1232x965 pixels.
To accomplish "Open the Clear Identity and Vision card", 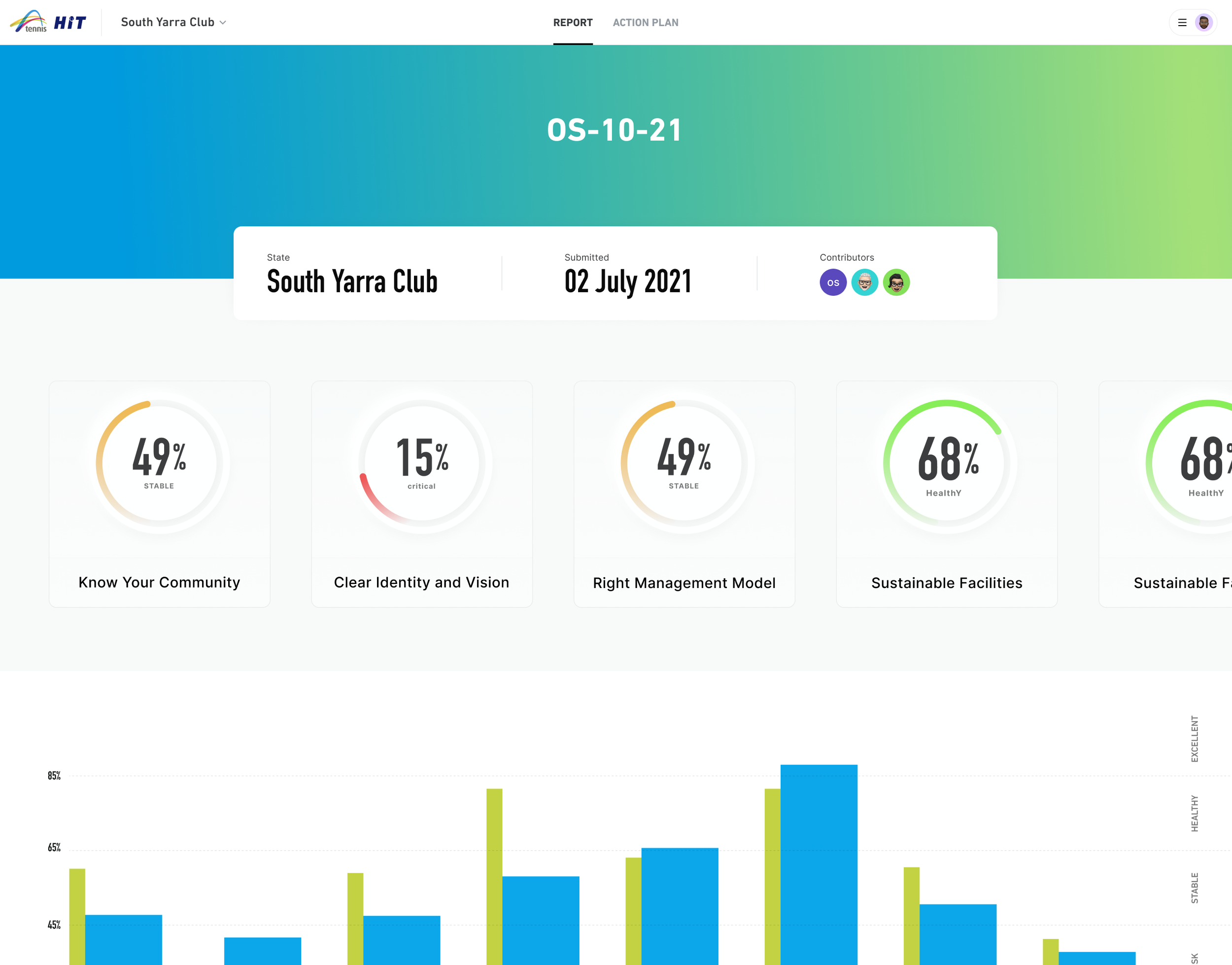I will tap(421, 582).
